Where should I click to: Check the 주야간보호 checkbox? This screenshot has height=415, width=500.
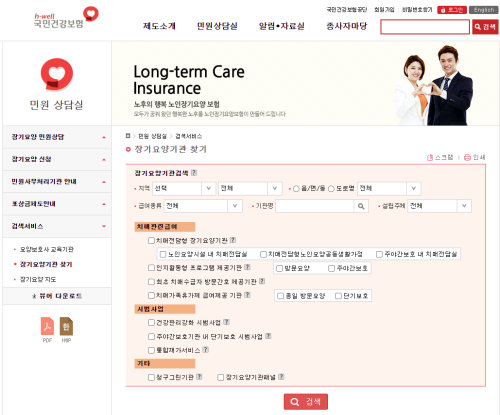click(x=331, y=268)
